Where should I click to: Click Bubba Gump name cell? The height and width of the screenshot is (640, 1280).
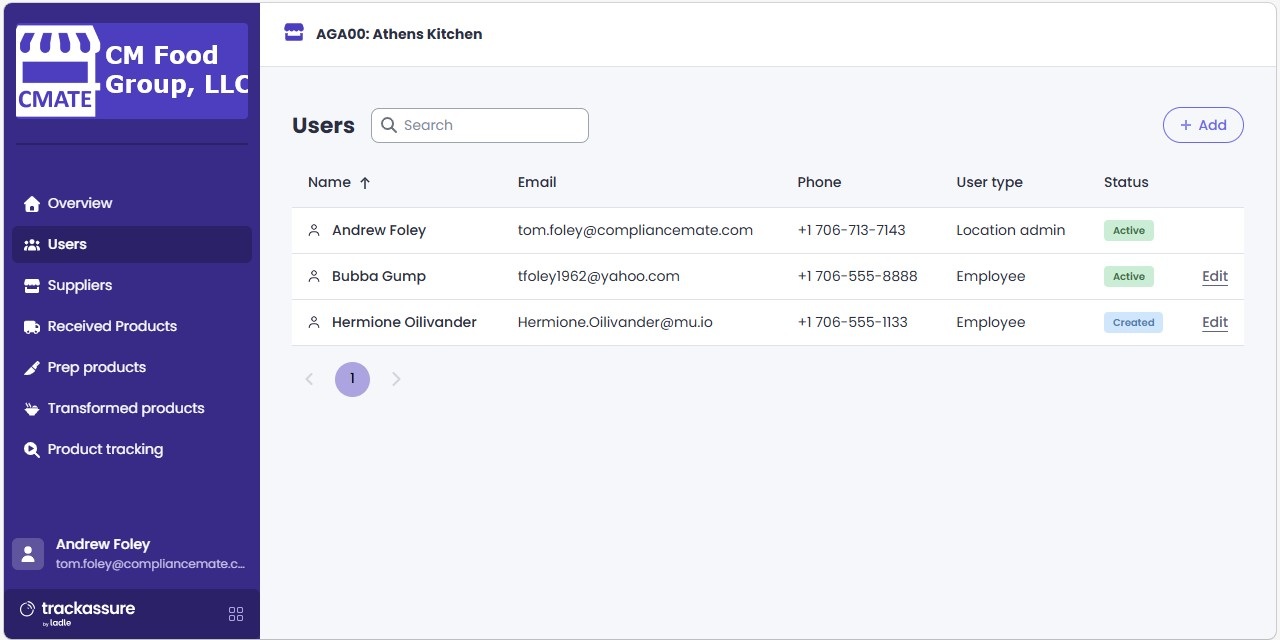coord(379,276)
